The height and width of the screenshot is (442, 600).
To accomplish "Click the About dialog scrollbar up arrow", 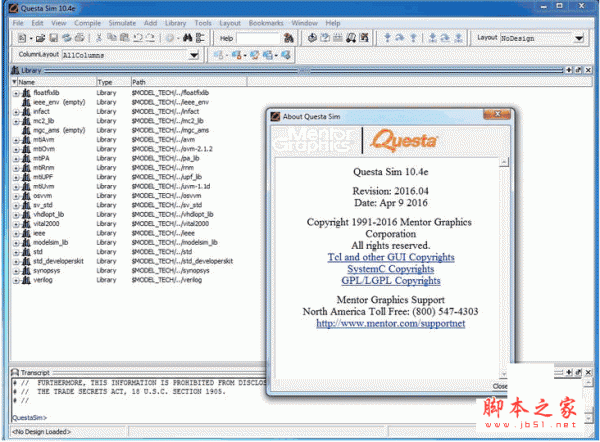I will tap(504, 162).
